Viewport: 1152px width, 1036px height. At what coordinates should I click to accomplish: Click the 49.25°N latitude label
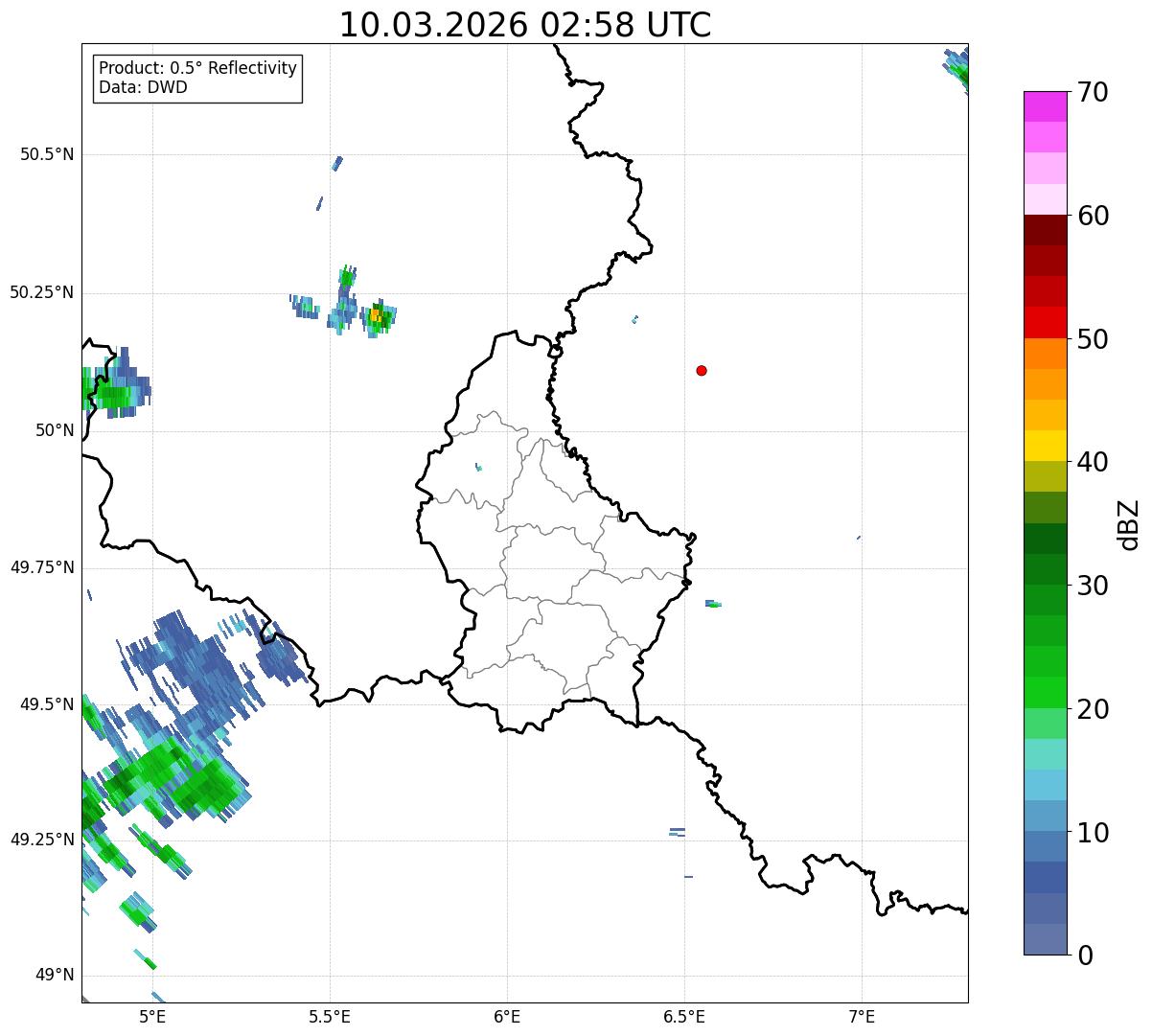click(x=41, y=840)
